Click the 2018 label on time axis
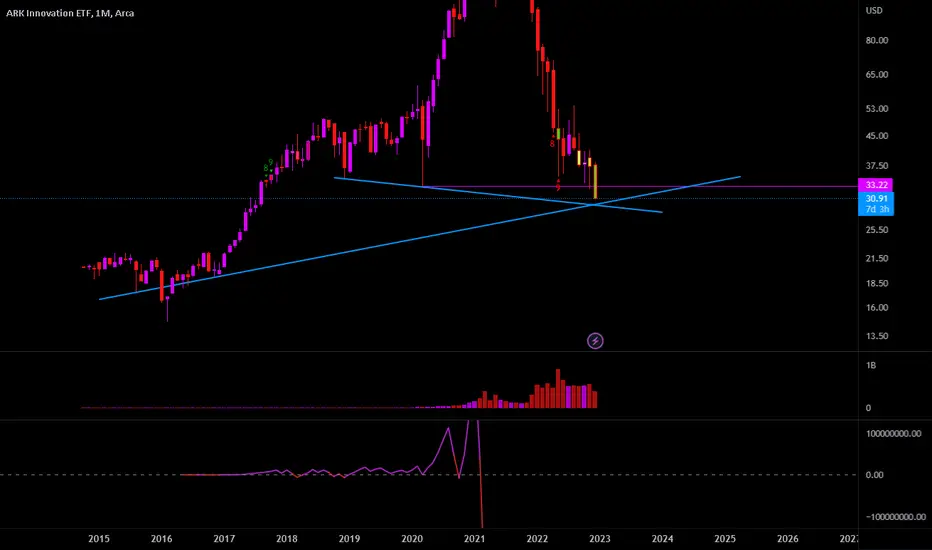932x550 pixels. click(x=286, y=539)
